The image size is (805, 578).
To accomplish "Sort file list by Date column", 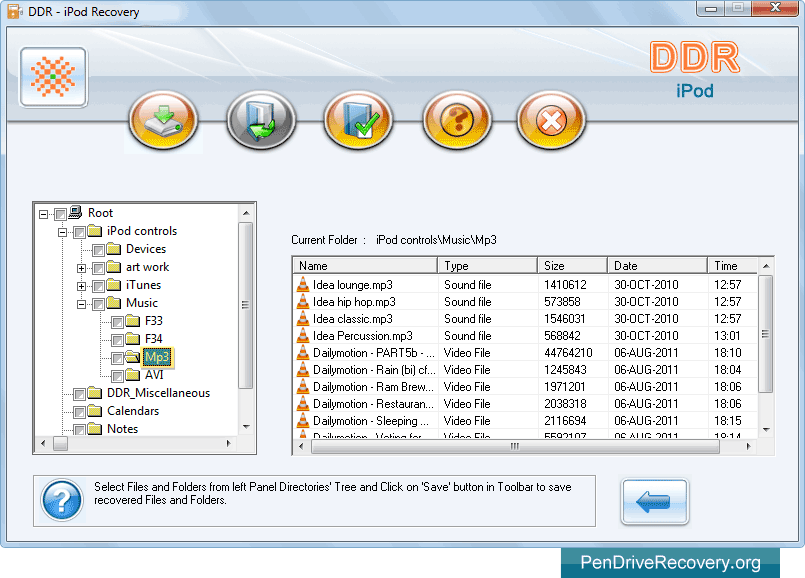I will (x=657, y=265).
